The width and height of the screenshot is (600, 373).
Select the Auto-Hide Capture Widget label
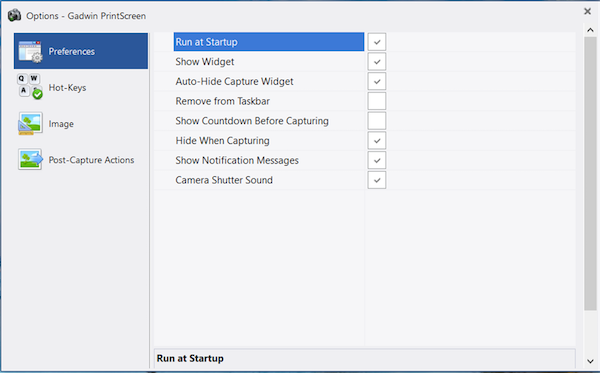pyautogui.click(x=234, y=81)
